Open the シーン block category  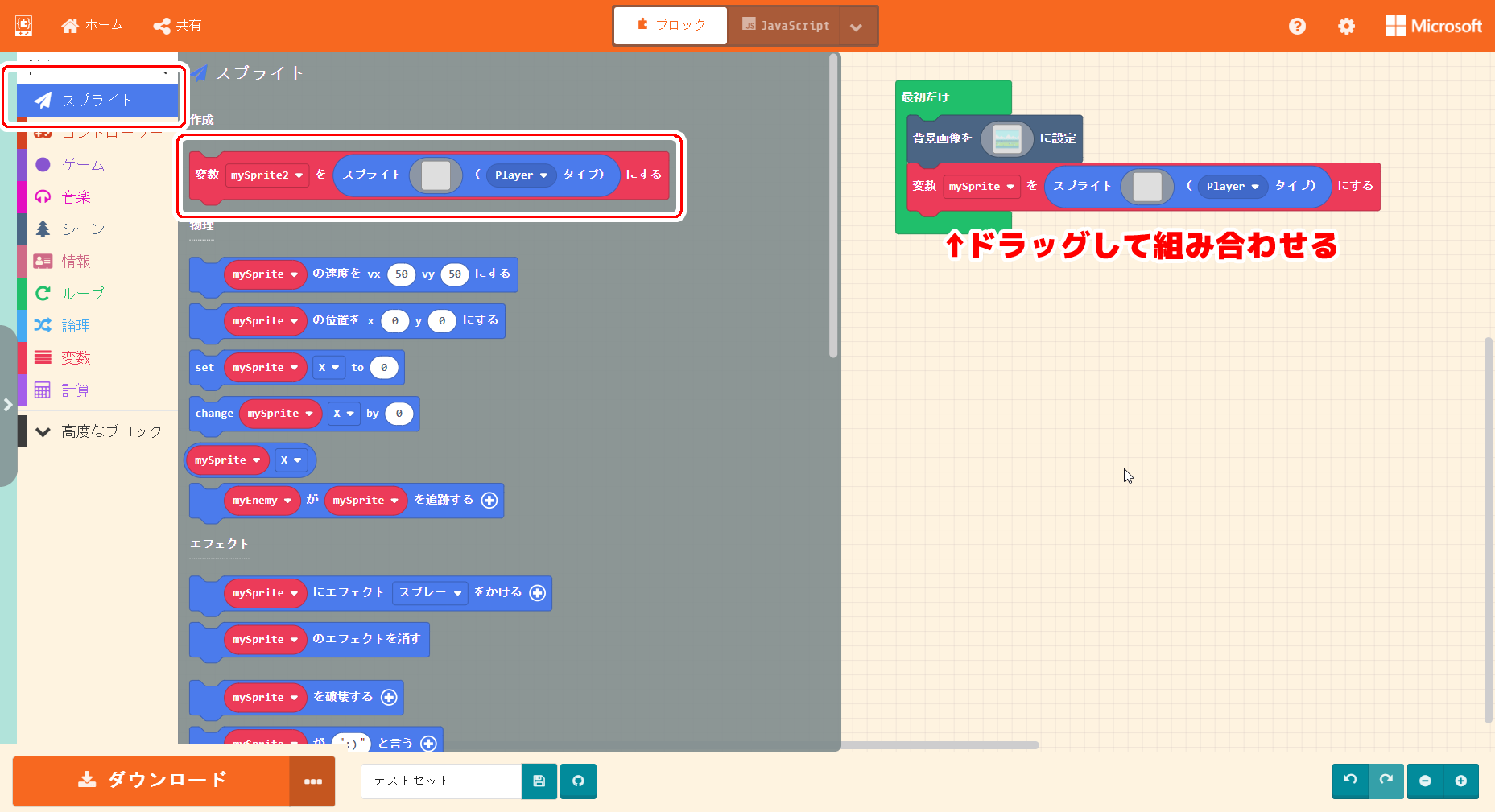point(97,229)
